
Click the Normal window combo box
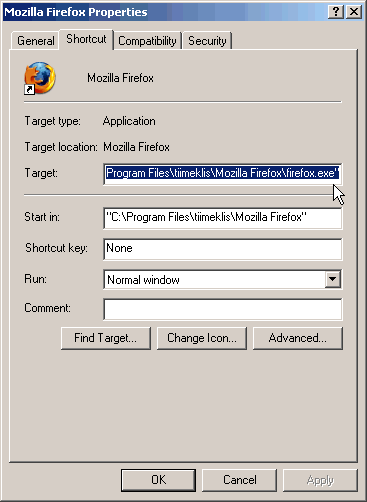point(223,279)
